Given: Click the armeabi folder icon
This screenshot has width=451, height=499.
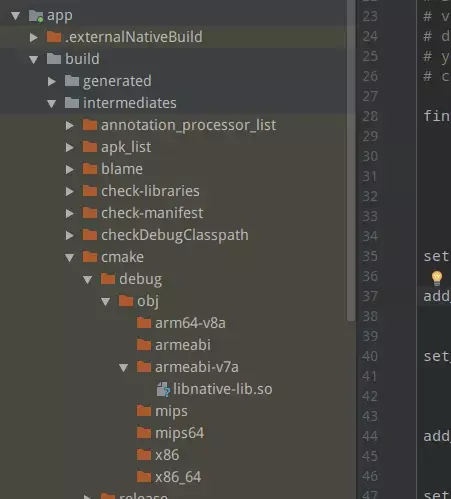Looking at the screenshot, I should 144,345.
